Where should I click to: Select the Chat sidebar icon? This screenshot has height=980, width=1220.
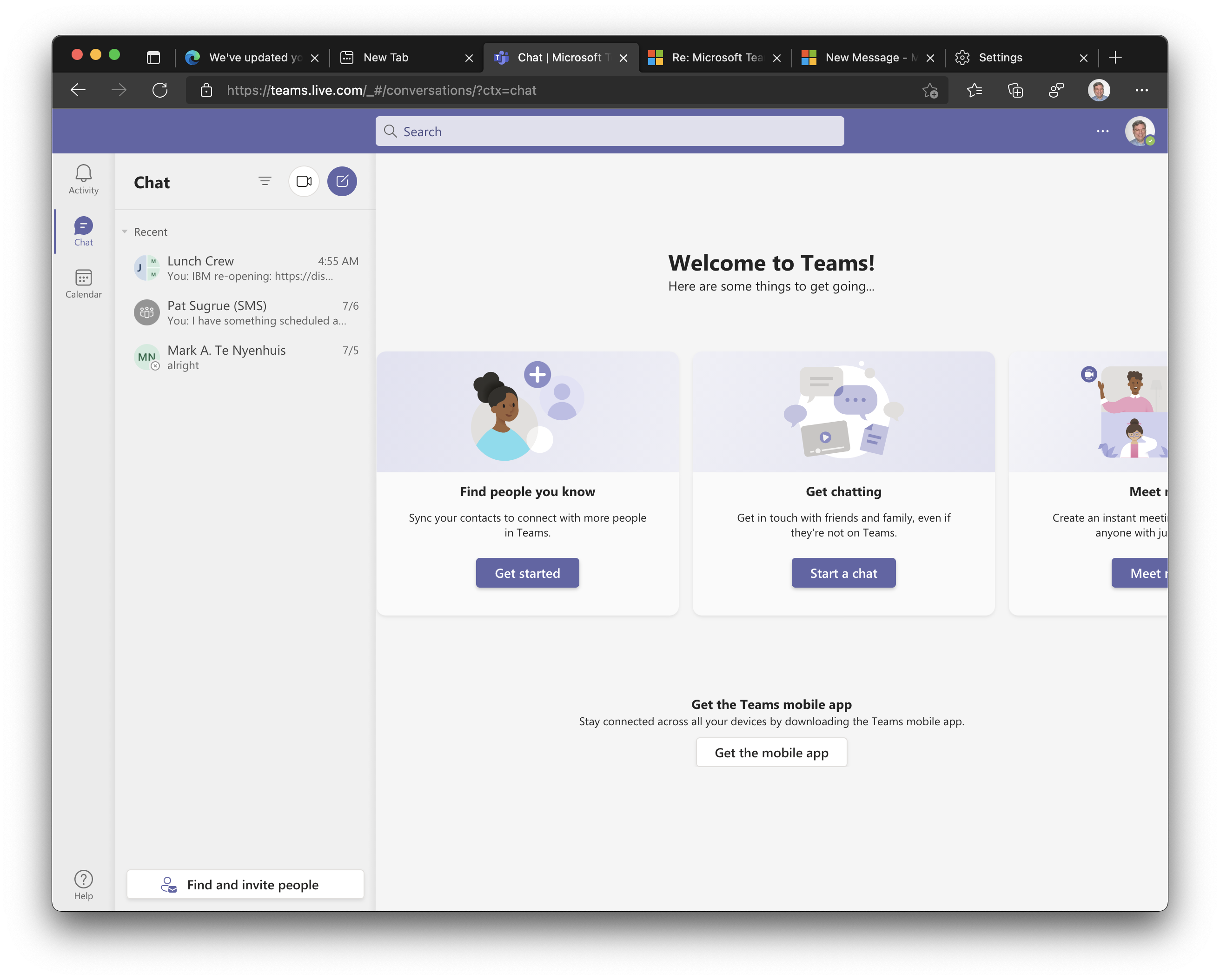pyautogui.click(x=83, y=232)
